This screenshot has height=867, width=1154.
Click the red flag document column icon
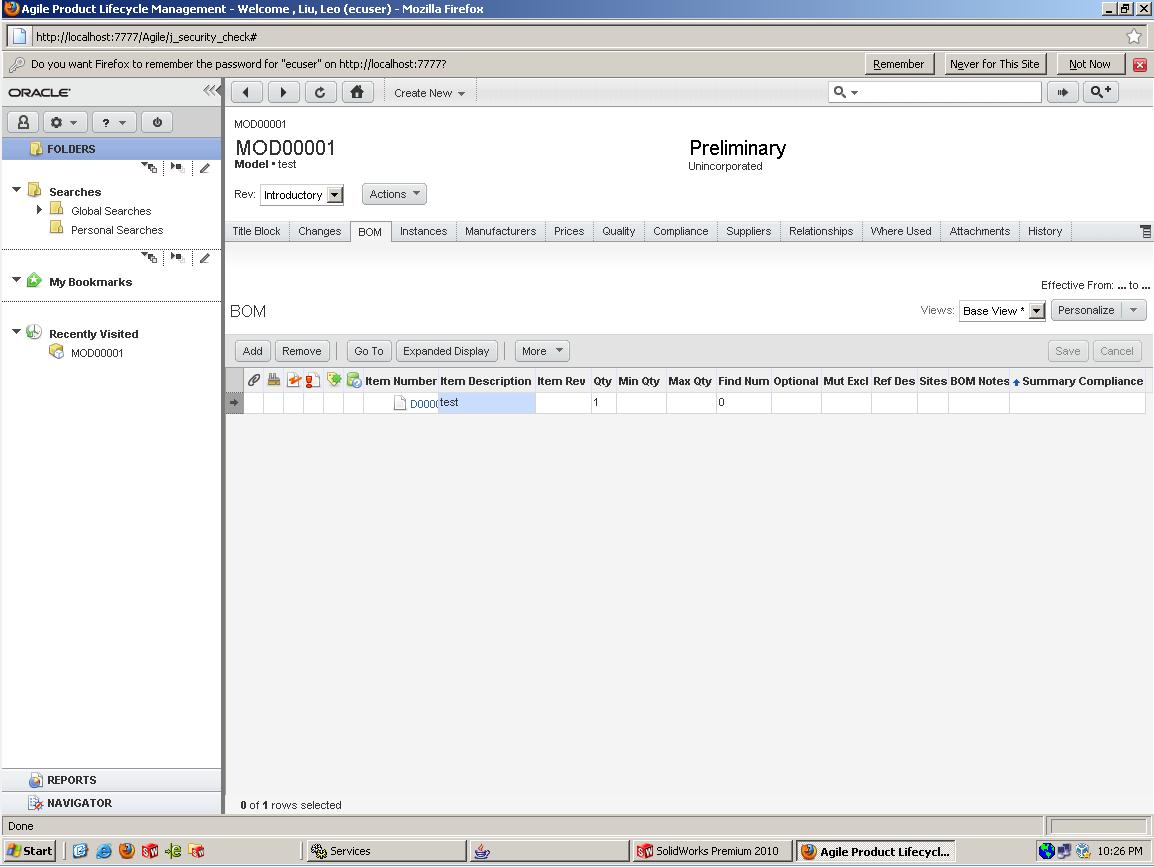313,381
